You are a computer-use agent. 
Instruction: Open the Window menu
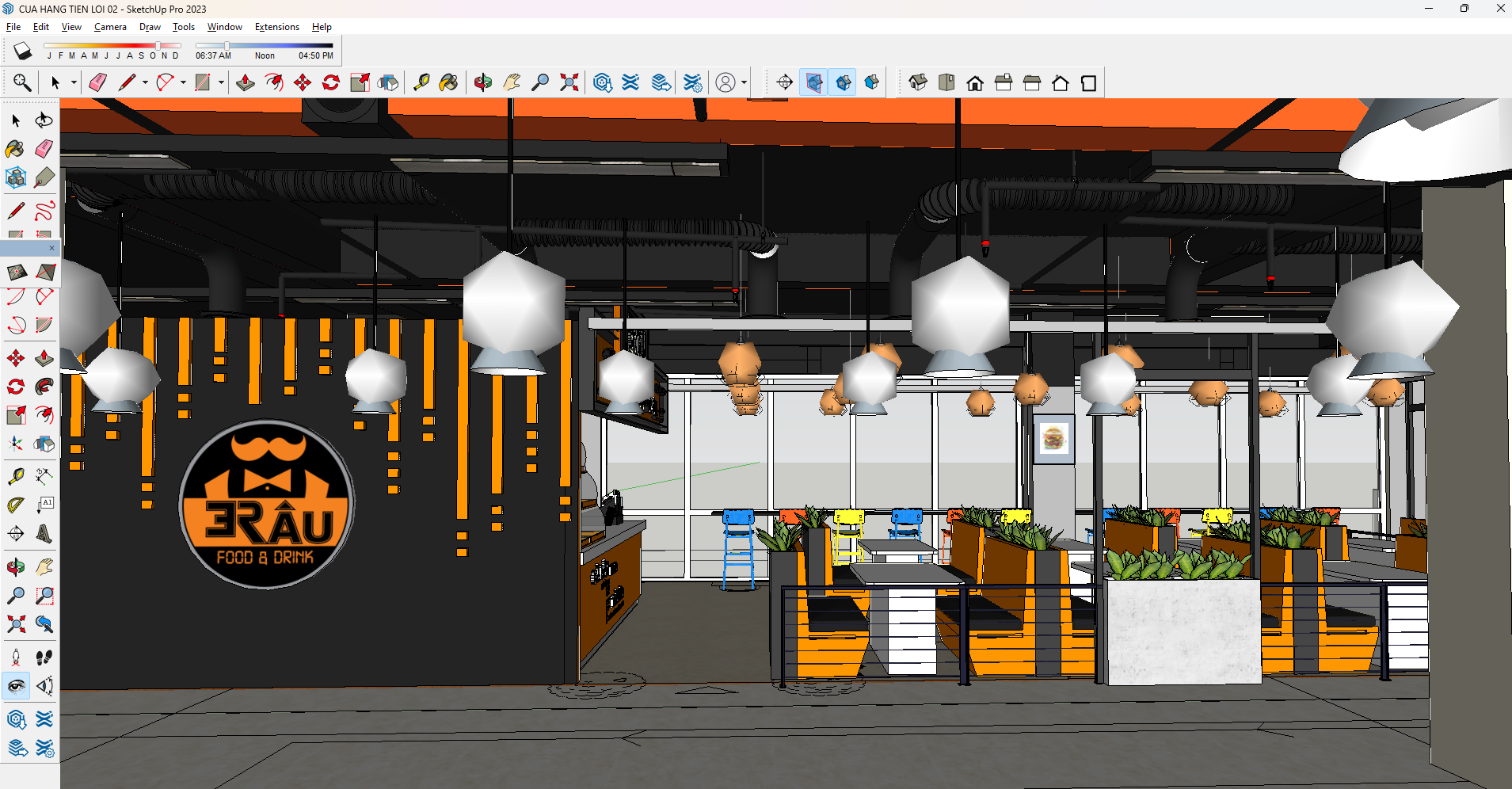tap(225, 27)
